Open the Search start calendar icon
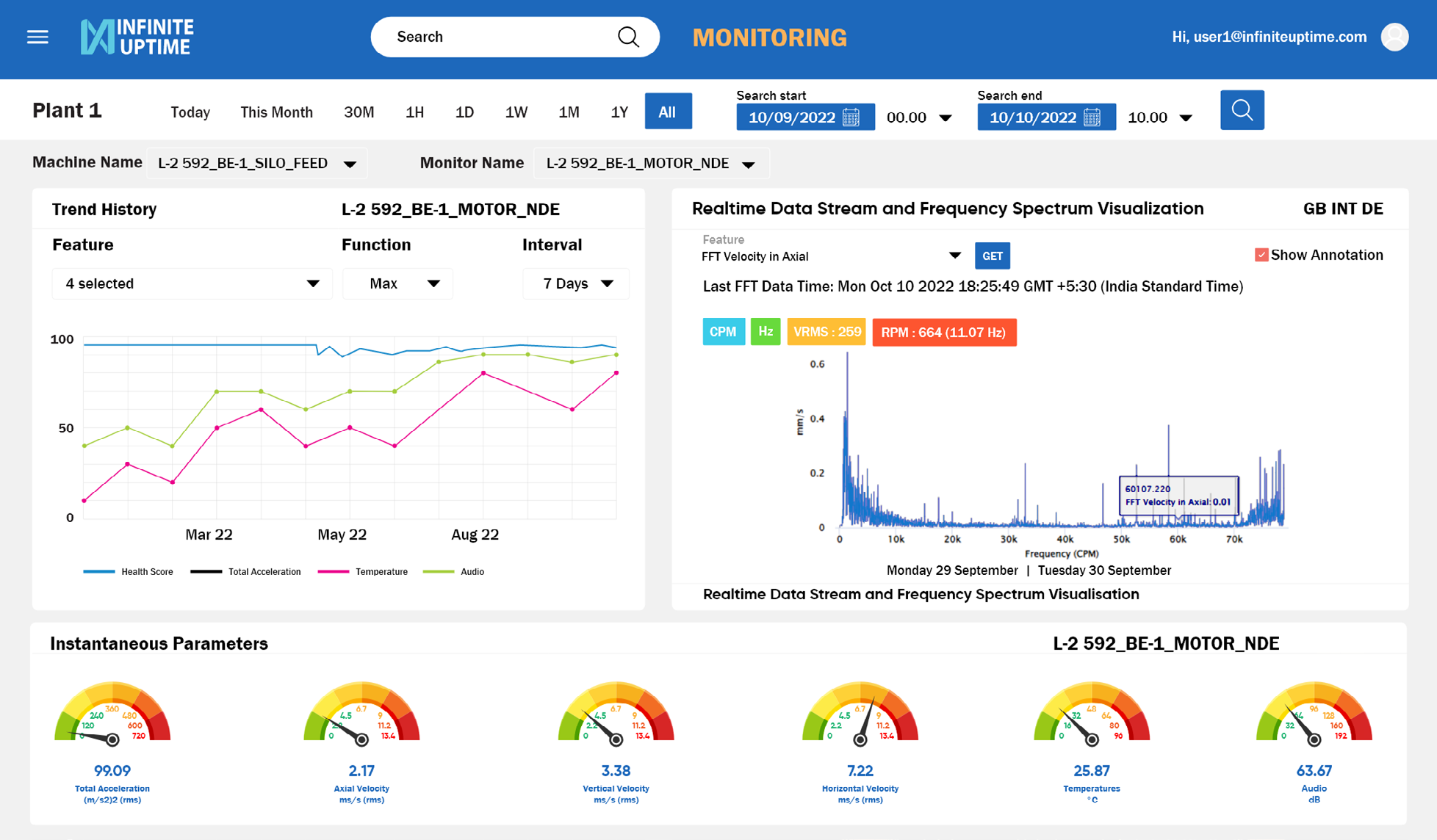 click(x=851, y=117)
